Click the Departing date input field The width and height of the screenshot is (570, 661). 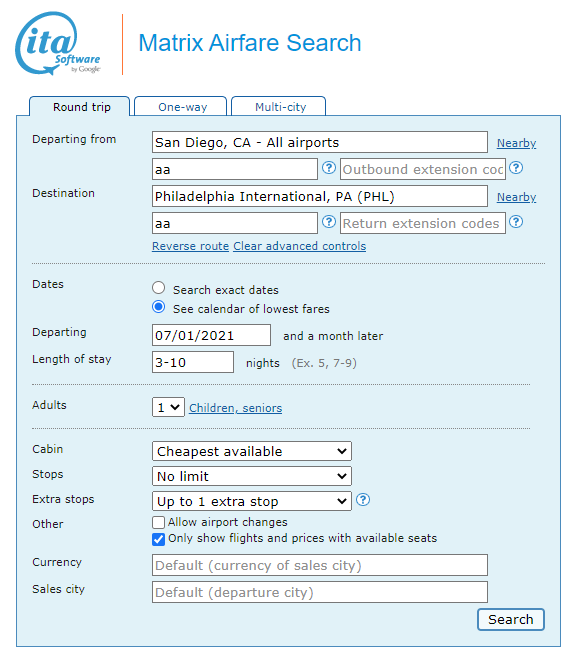coord(211,335)
